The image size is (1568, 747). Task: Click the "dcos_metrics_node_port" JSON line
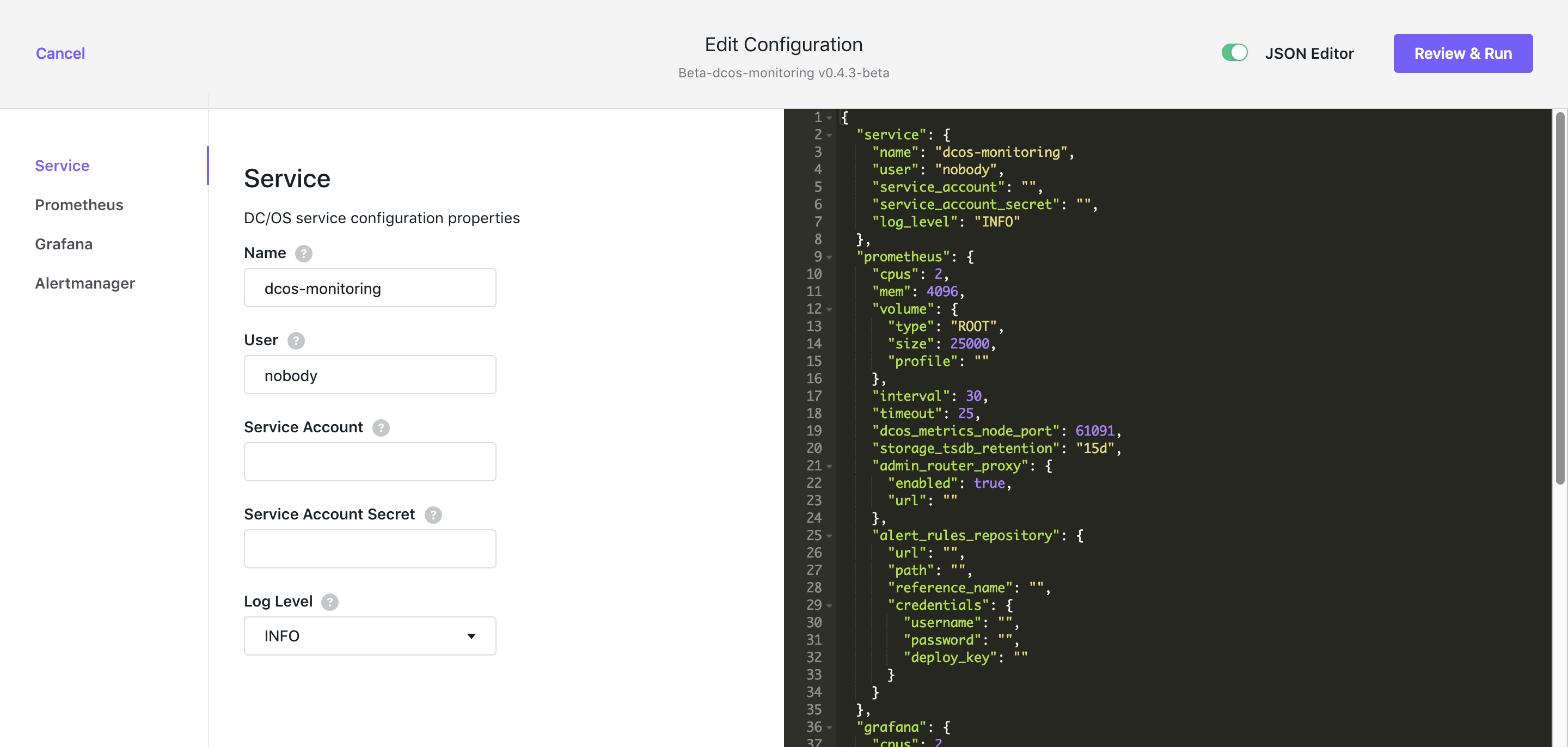[x=996, y=431]
